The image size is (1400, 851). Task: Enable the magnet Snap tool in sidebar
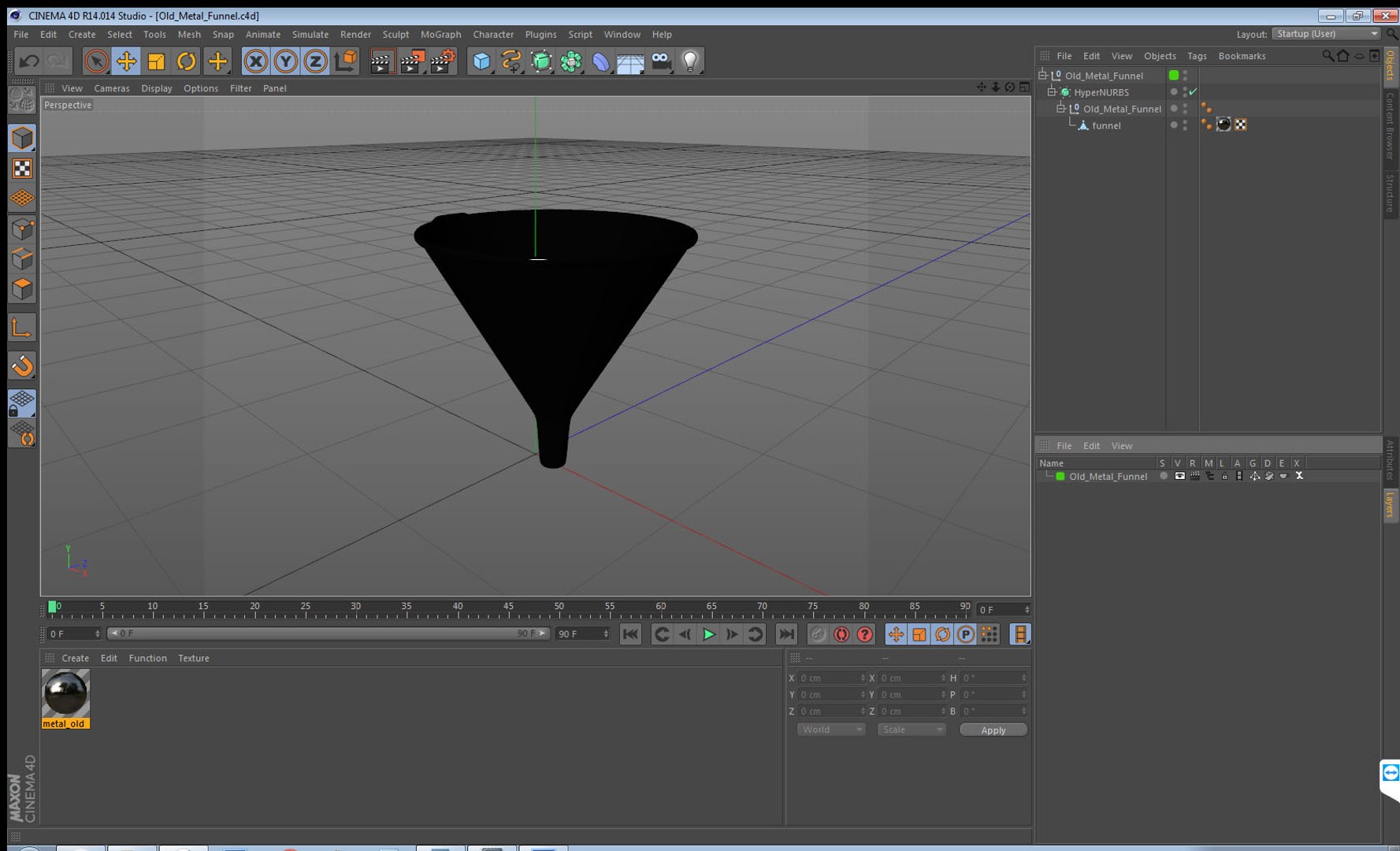[22, 365]
